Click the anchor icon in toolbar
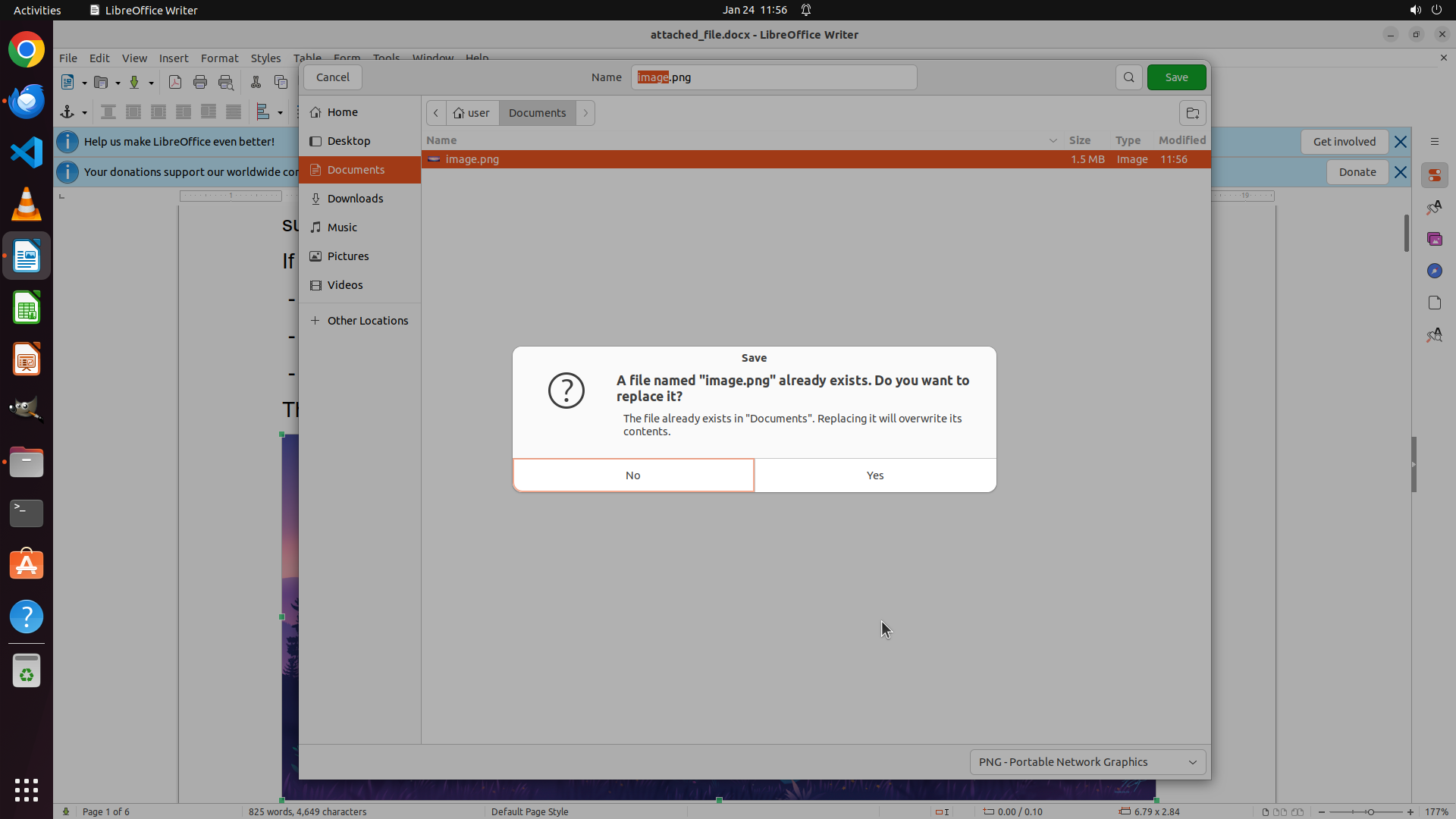Viewport: 1456px width, 819px height. click(67, 112)
